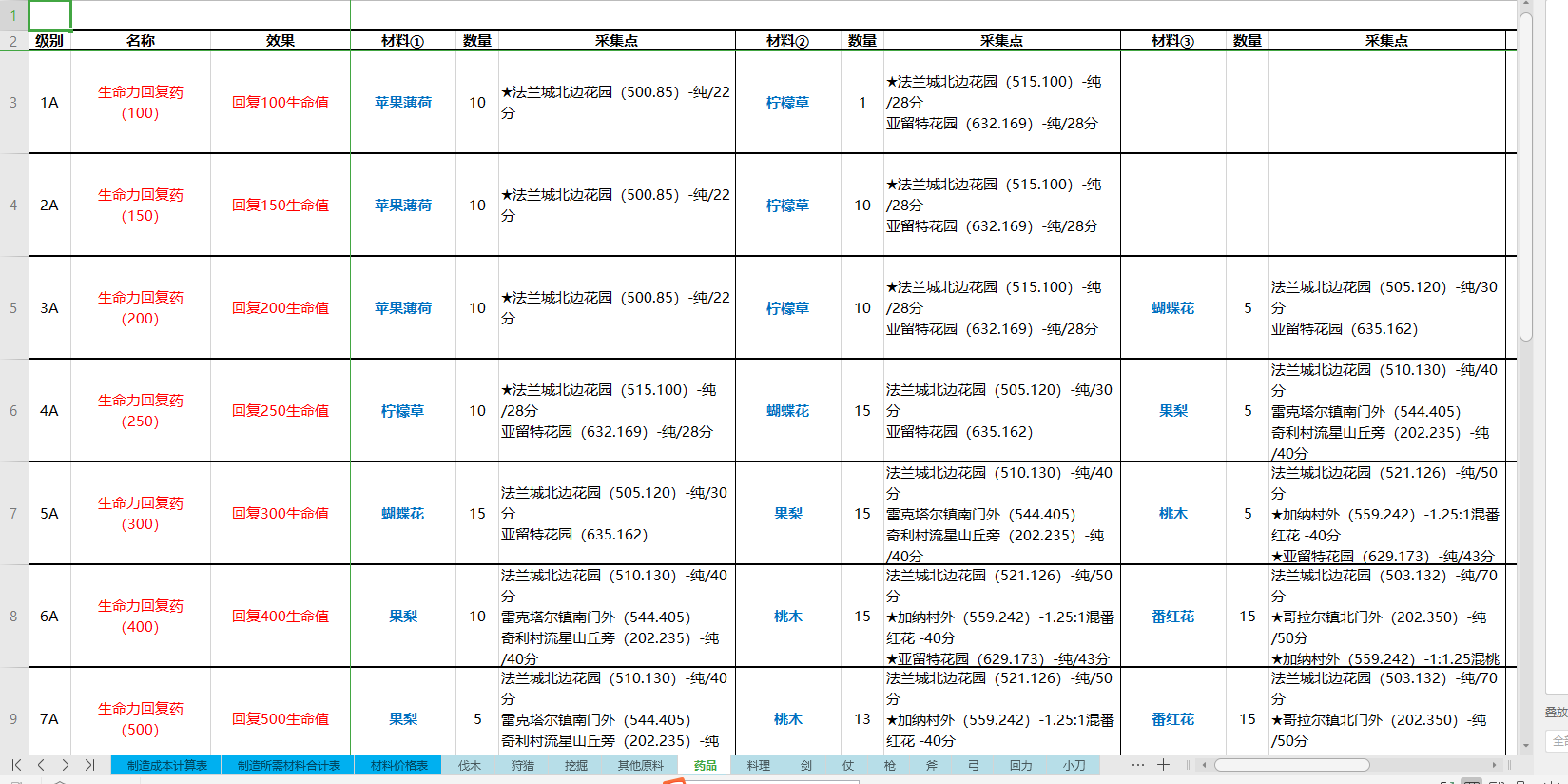Select the empty active cell in row 1

point(49,15)
